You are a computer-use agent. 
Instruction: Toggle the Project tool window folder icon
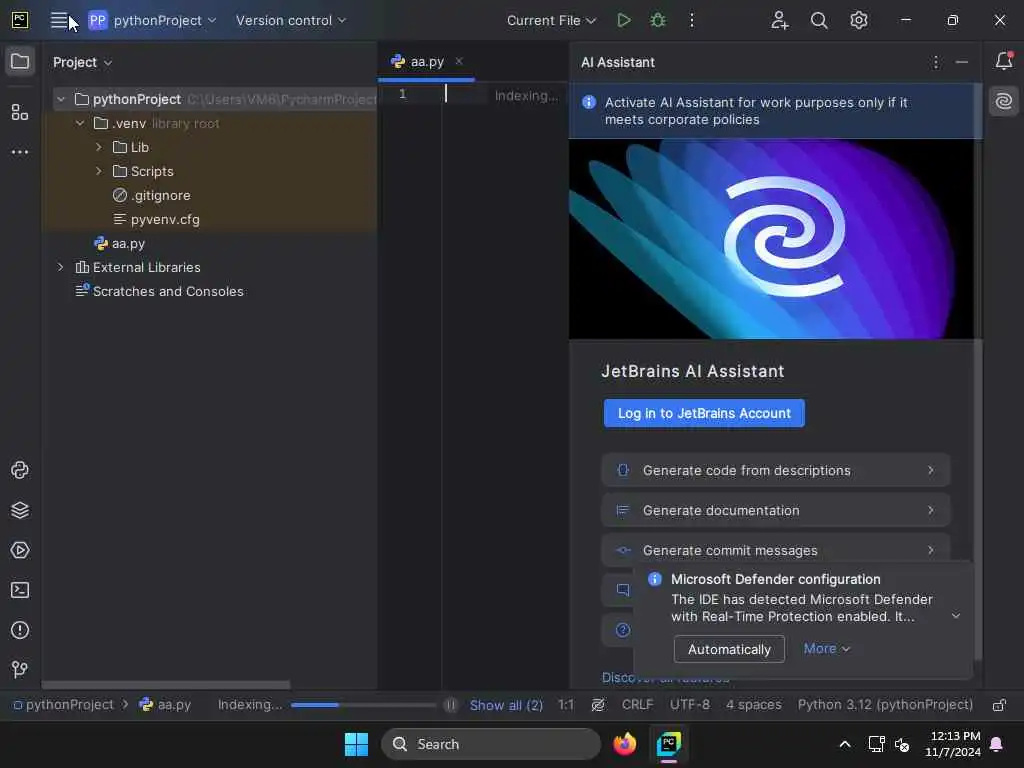click(20, 62)
